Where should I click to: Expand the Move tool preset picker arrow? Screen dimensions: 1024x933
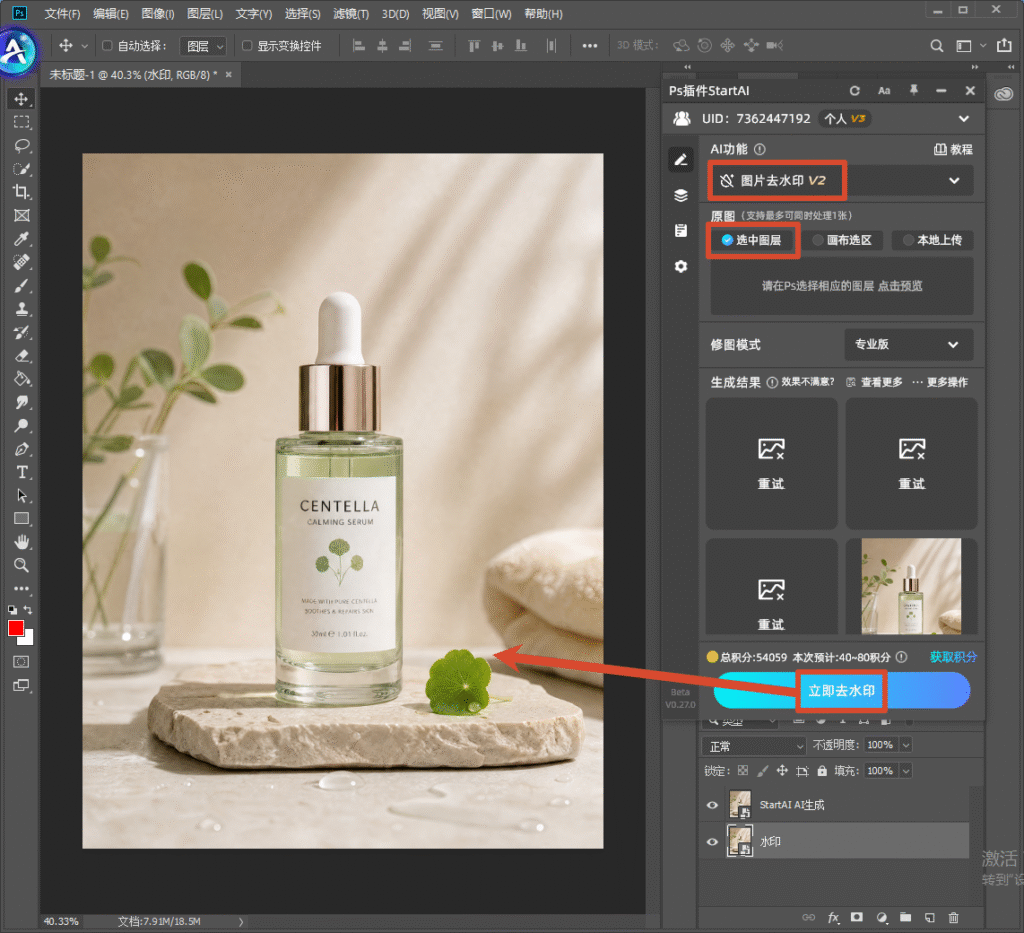pyautogui.click(x=84, y=46)
